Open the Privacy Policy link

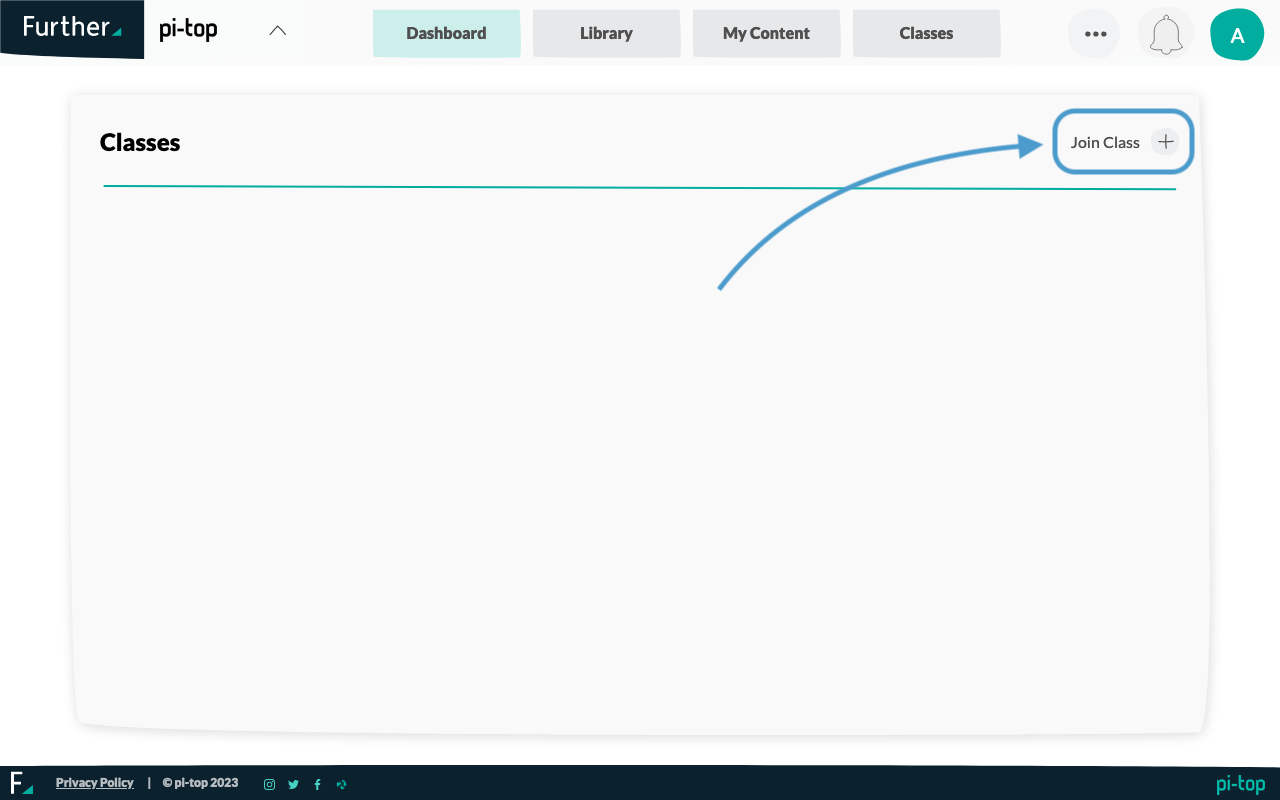(x=95, y=783)
